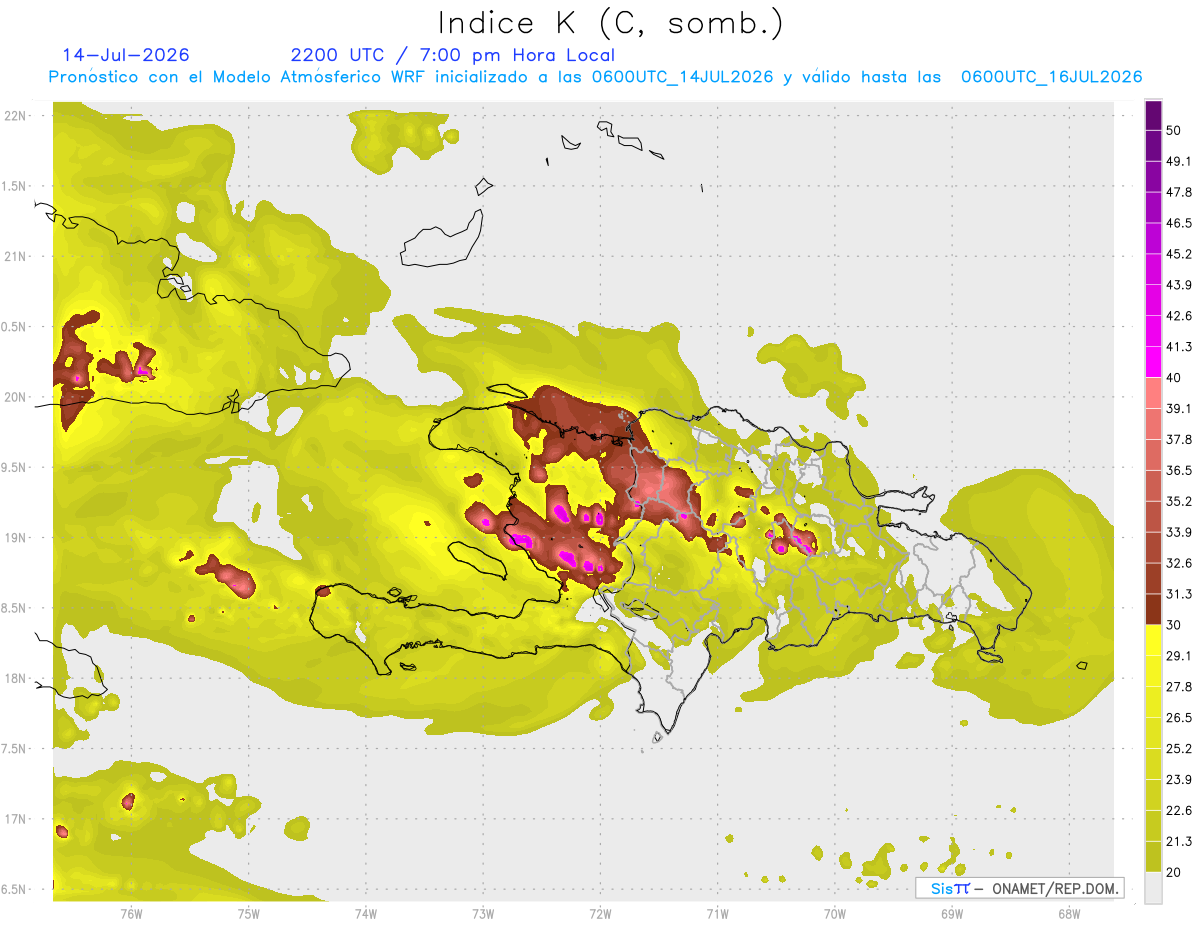The image size is (1200, 927).
Task: Click the 22N latitude label
Action: tap(16, 116)
